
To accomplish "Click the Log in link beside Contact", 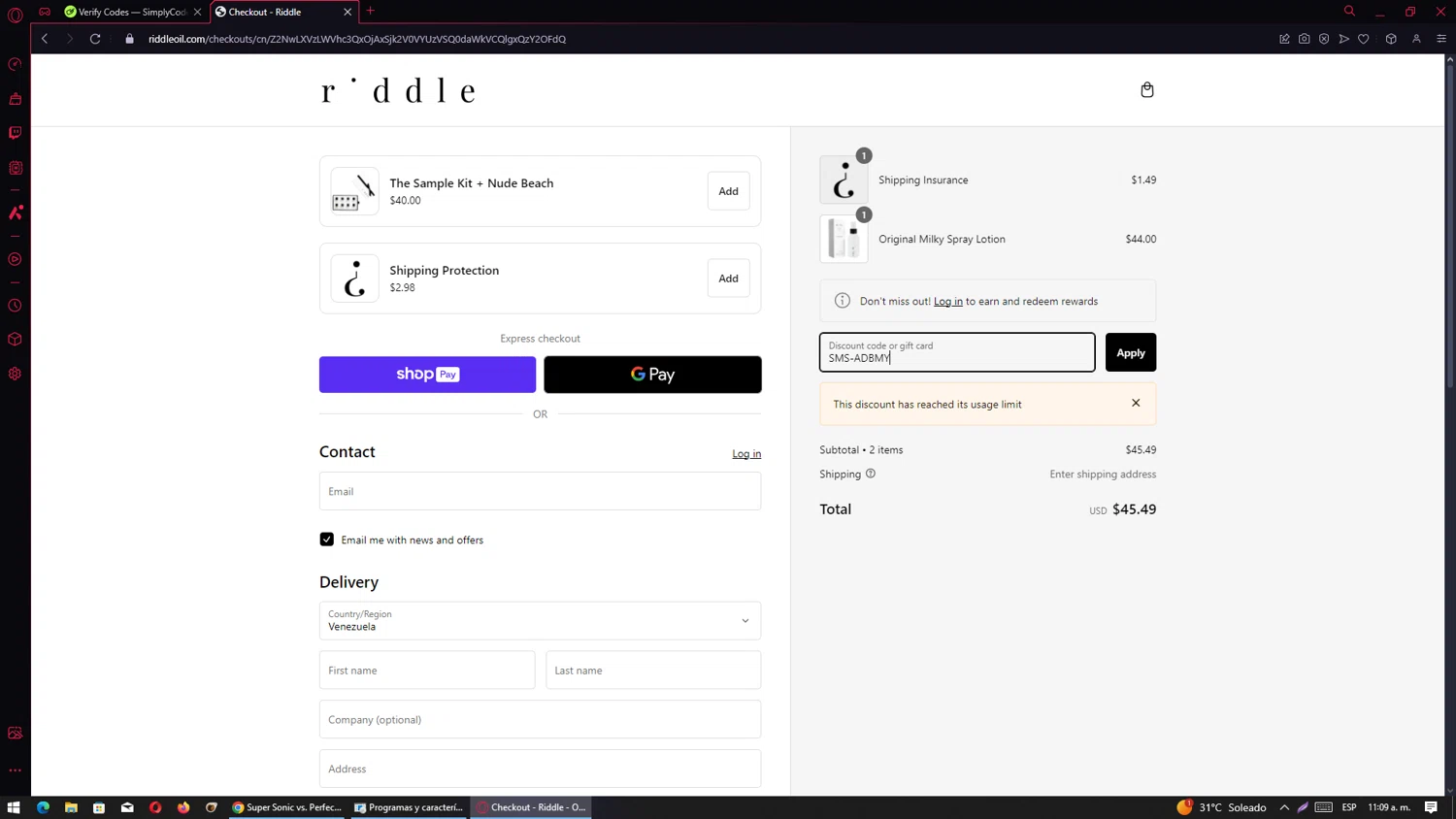I will tap(746, 454).
